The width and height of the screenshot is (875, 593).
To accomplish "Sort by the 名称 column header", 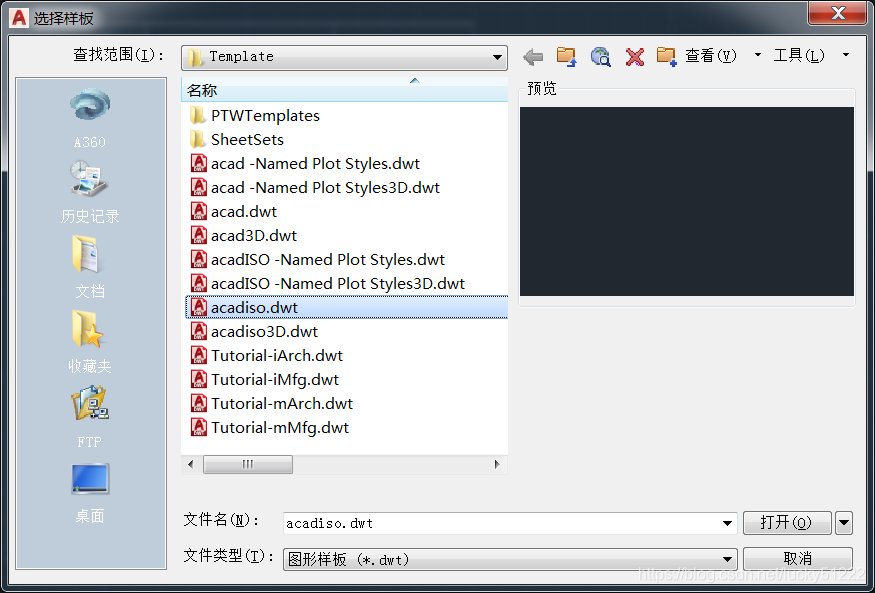I will pos(344,90).
